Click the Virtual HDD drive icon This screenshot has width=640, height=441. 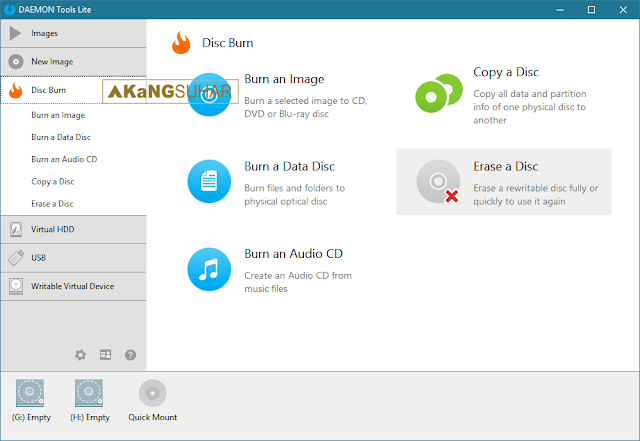coord(16,229)
